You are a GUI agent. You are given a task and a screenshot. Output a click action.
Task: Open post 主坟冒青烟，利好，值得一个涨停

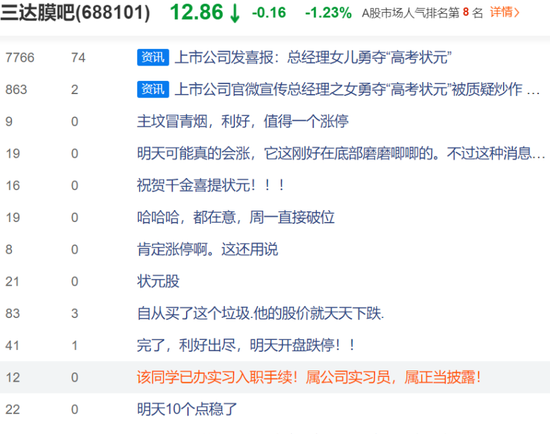tap(242, 121)
